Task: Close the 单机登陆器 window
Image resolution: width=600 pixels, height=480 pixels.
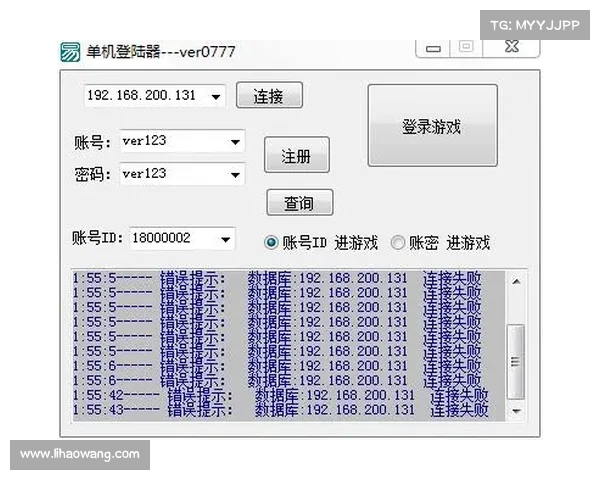Action: pos(512,47)
